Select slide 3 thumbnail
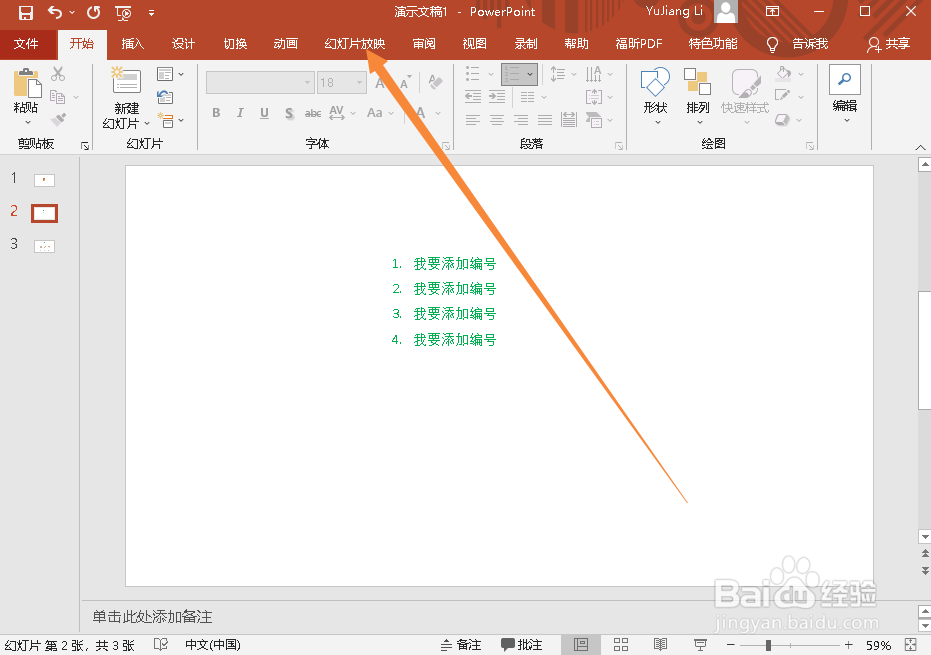 point(45,246)
